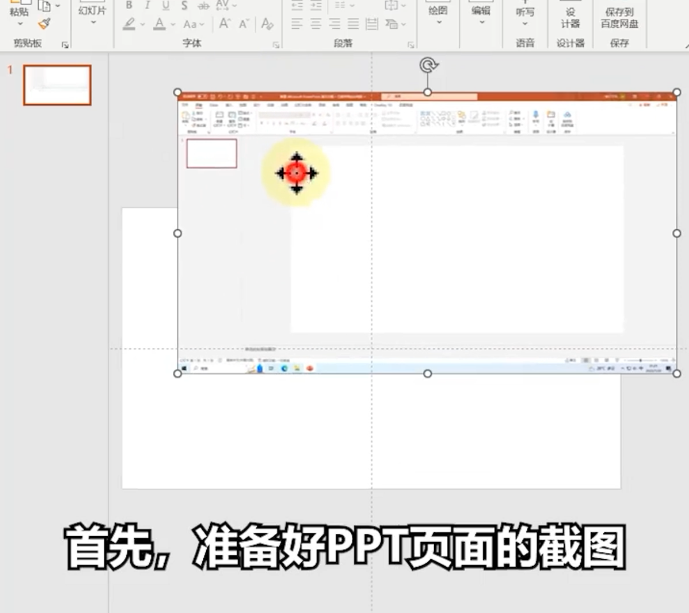The width and height of the screenshot is (689, 613).
Task: Click the line spacing icon
Action: (340, 5)
